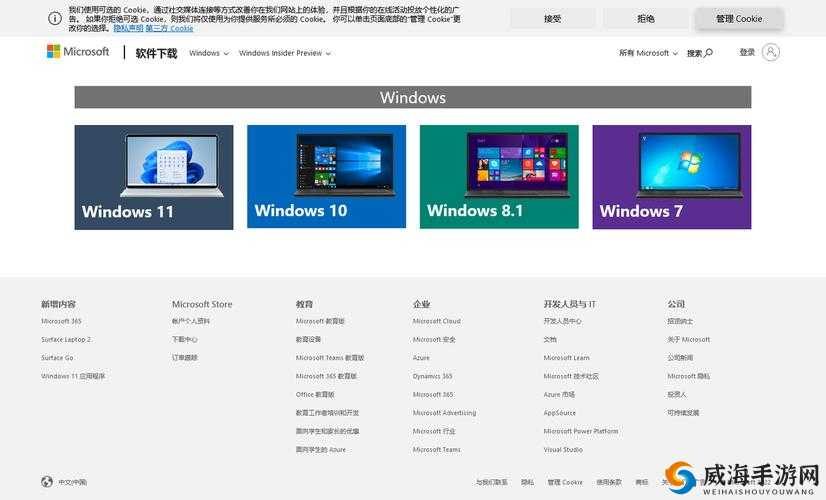826x500 pixels.
Task: Open the Surface Laptop 2 link
Action: point(66,339)
